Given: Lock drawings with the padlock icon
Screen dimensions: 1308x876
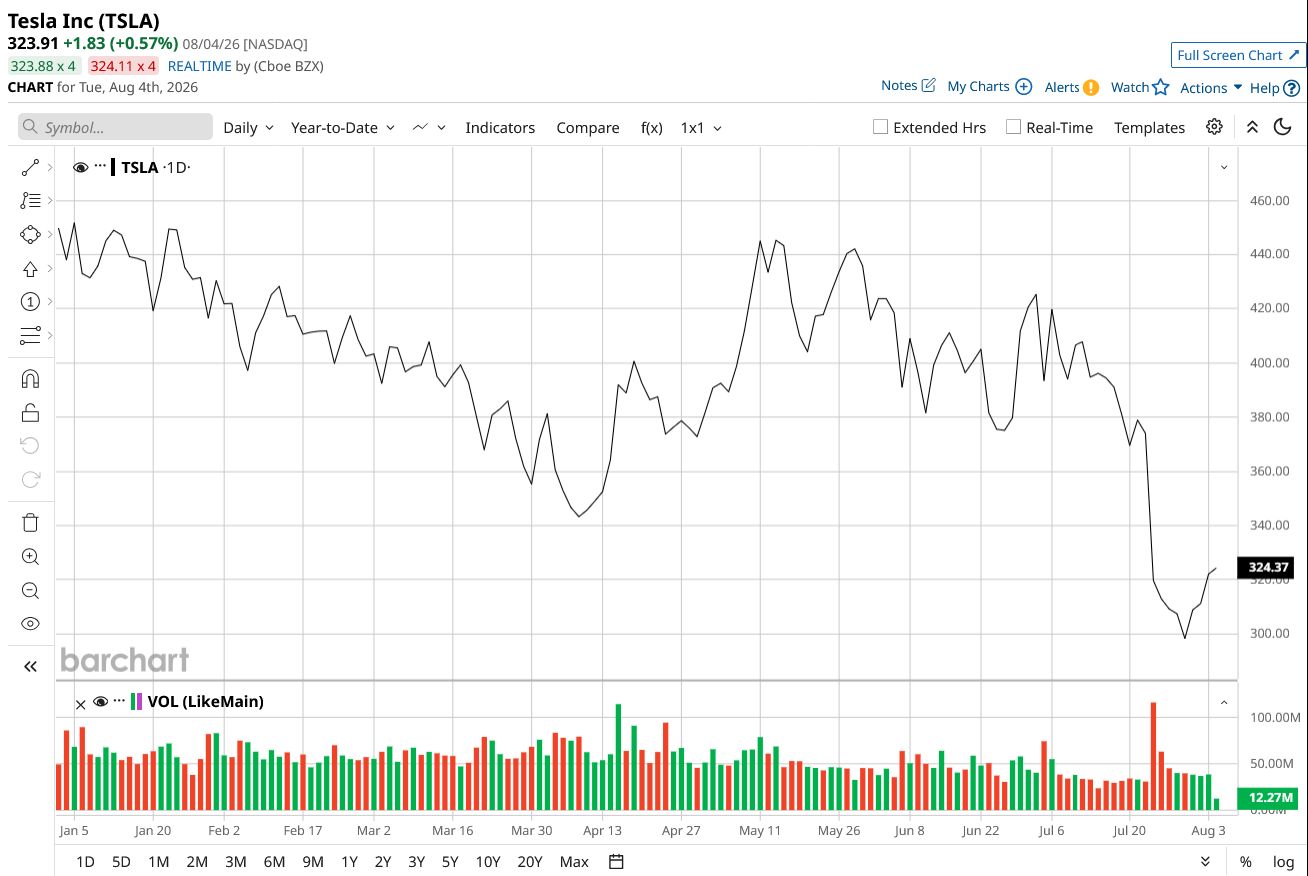Looking at the screenshot, I should 30,412.
